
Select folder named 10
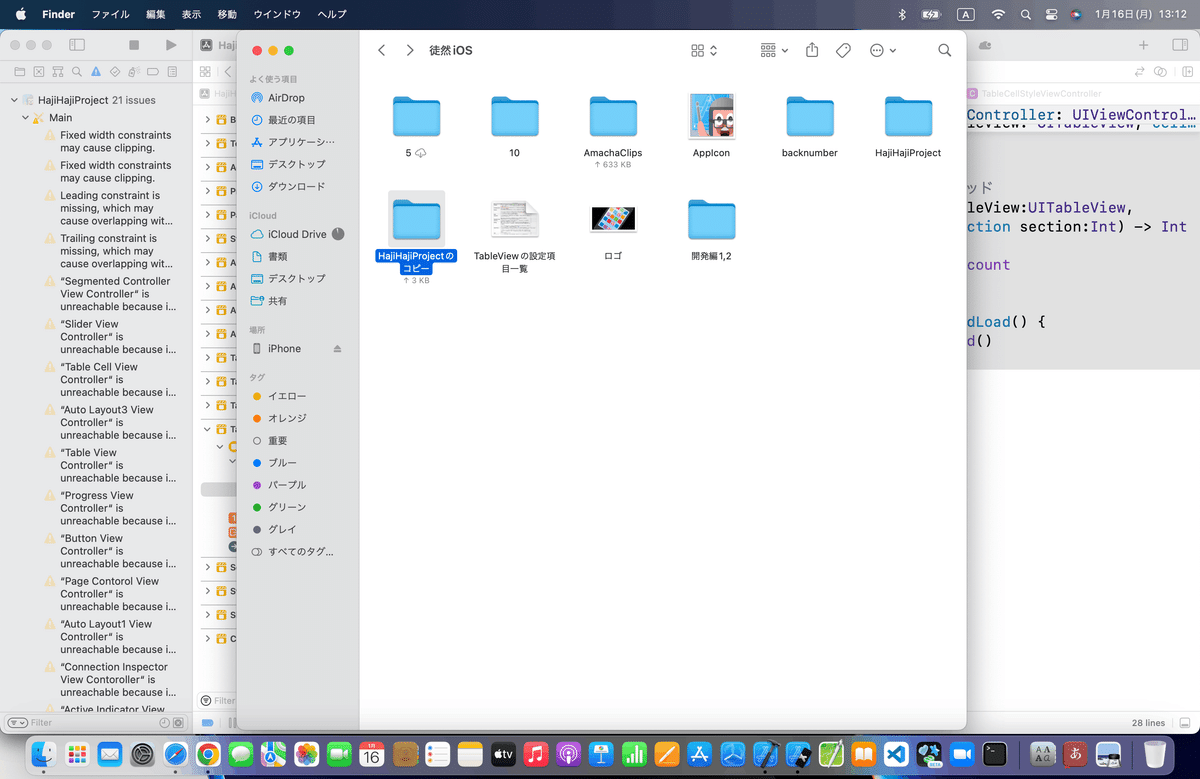(x=514, y=117)
